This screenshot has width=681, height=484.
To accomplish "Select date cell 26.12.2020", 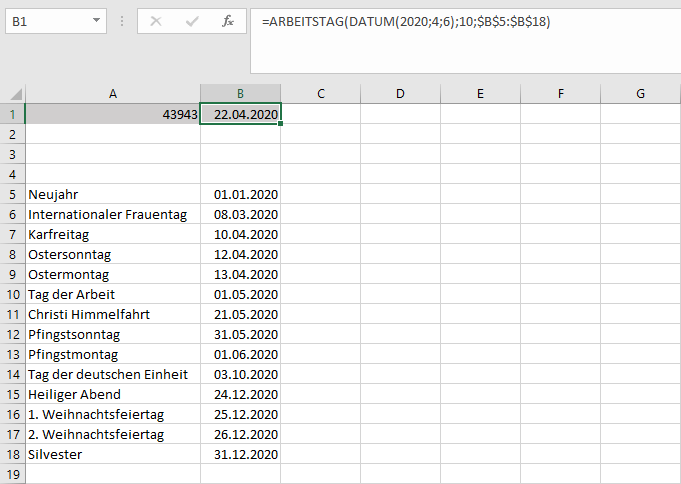I will coord(240,434).
